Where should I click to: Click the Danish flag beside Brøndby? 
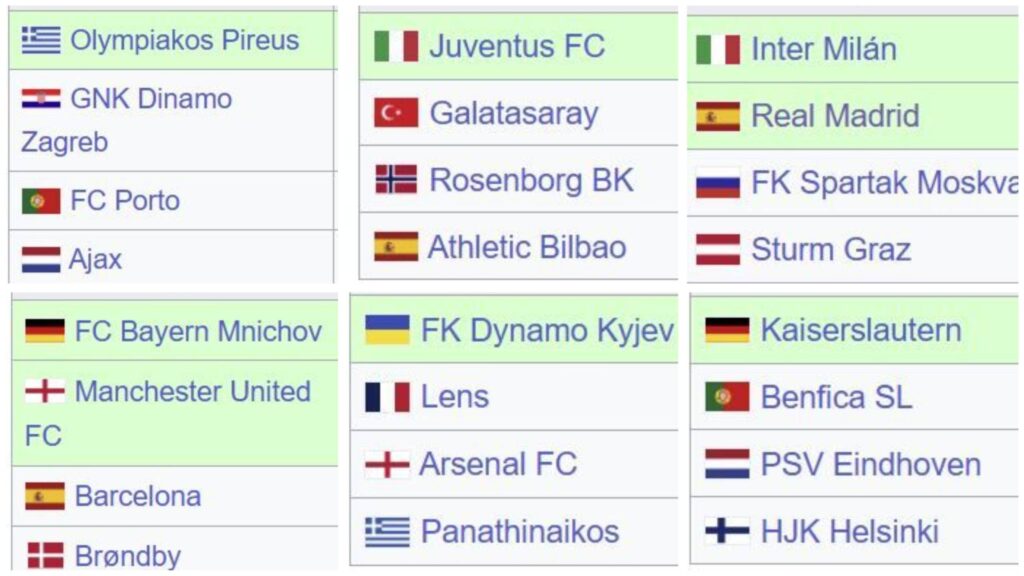45,556
